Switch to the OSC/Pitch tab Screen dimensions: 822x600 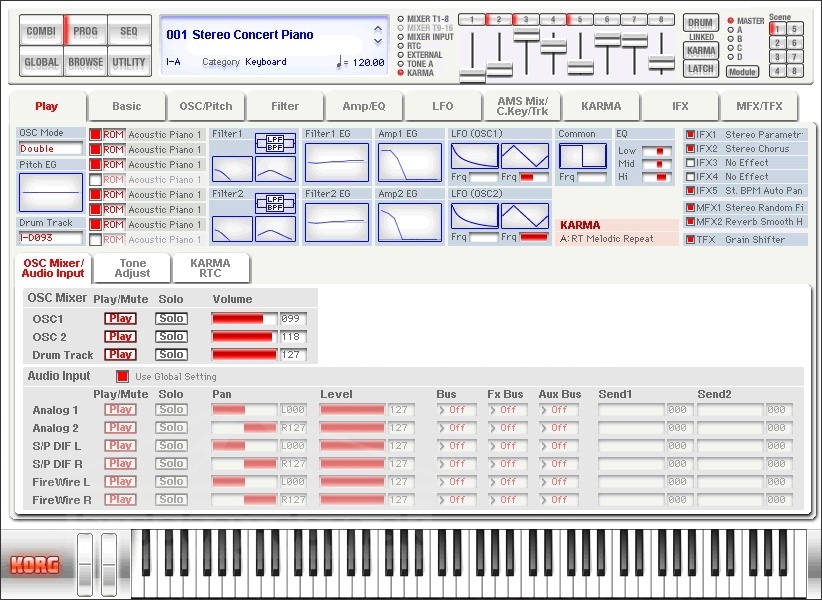coord(205,106)
